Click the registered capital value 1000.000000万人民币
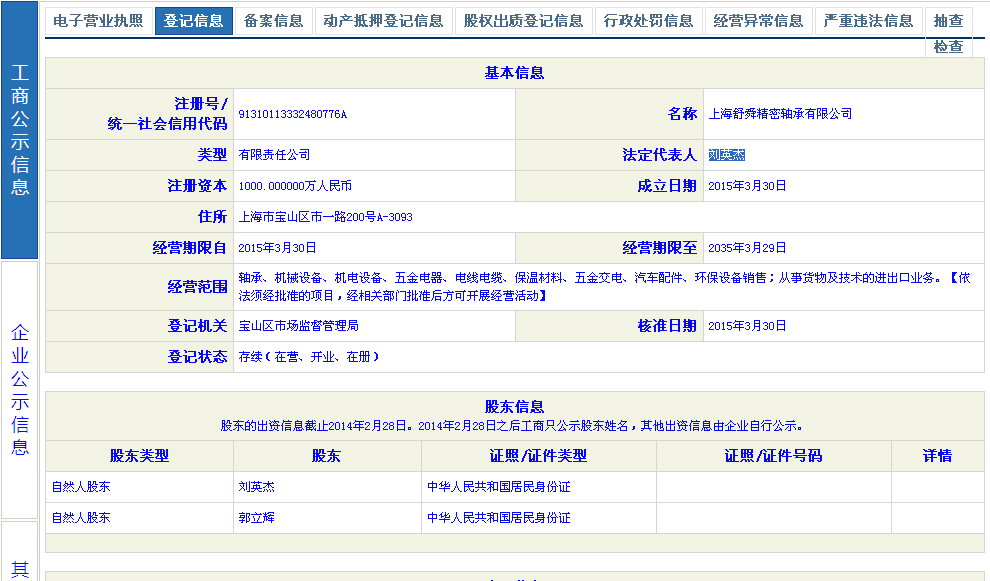 click(295, 186)
